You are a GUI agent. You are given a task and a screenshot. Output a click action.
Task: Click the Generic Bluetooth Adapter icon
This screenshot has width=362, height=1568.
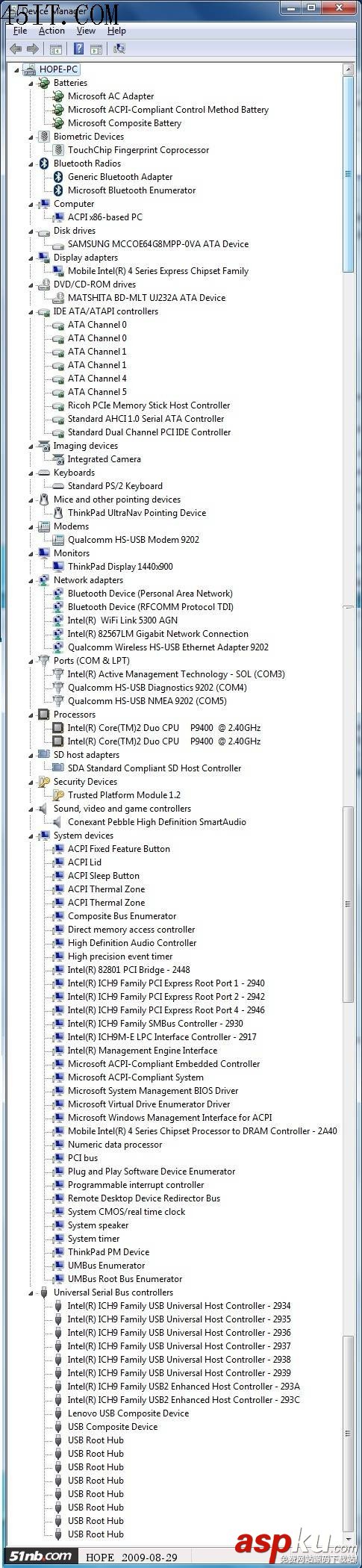coord(58,177)
